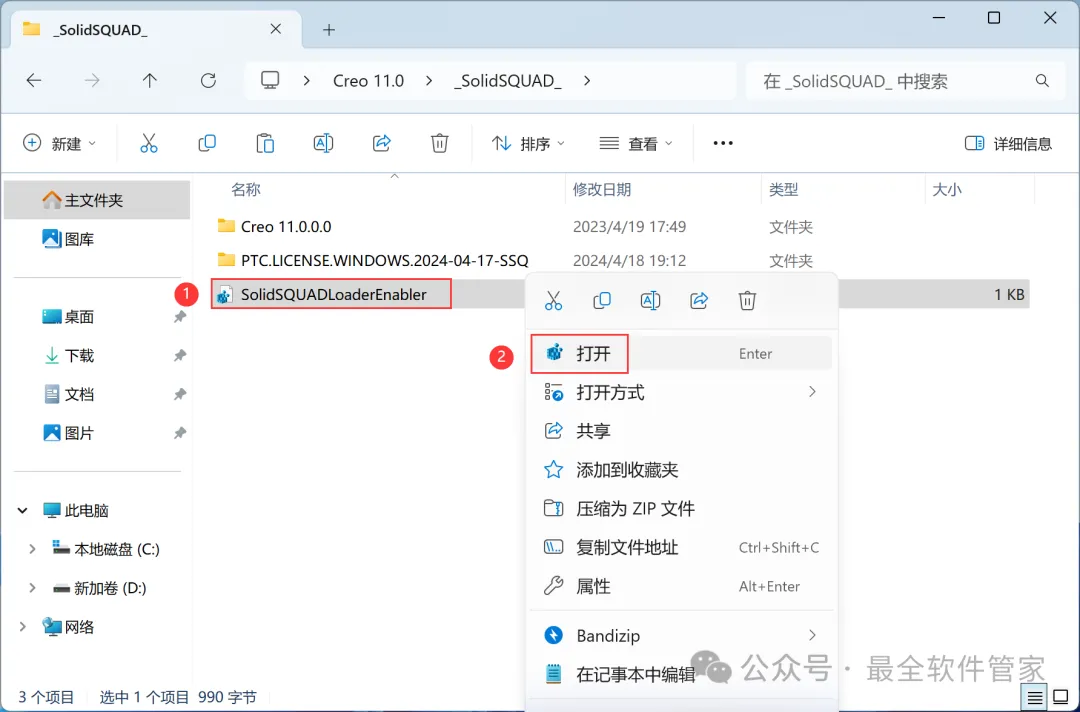
Task: Sort by the 大小 column header
Action: pyautogui.click(x=946, y=189)
